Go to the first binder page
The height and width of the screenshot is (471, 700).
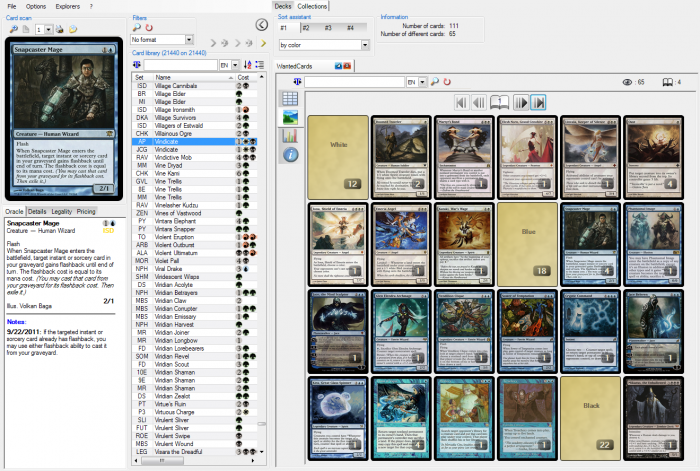pyautogui.click(x=462, y=103)
